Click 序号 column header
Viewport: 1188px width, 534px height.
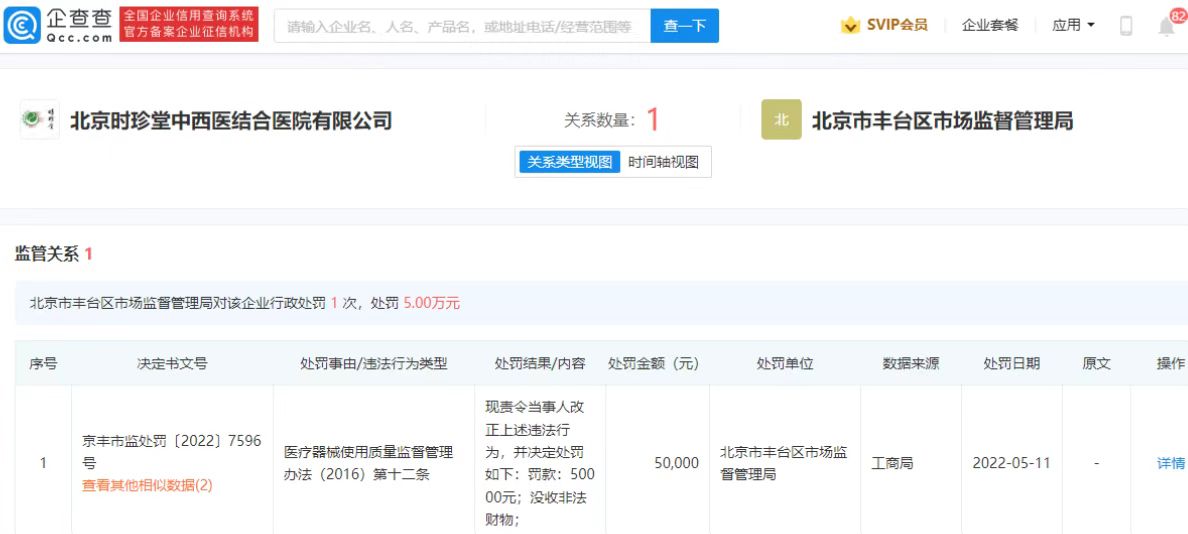tap(43, 364)
